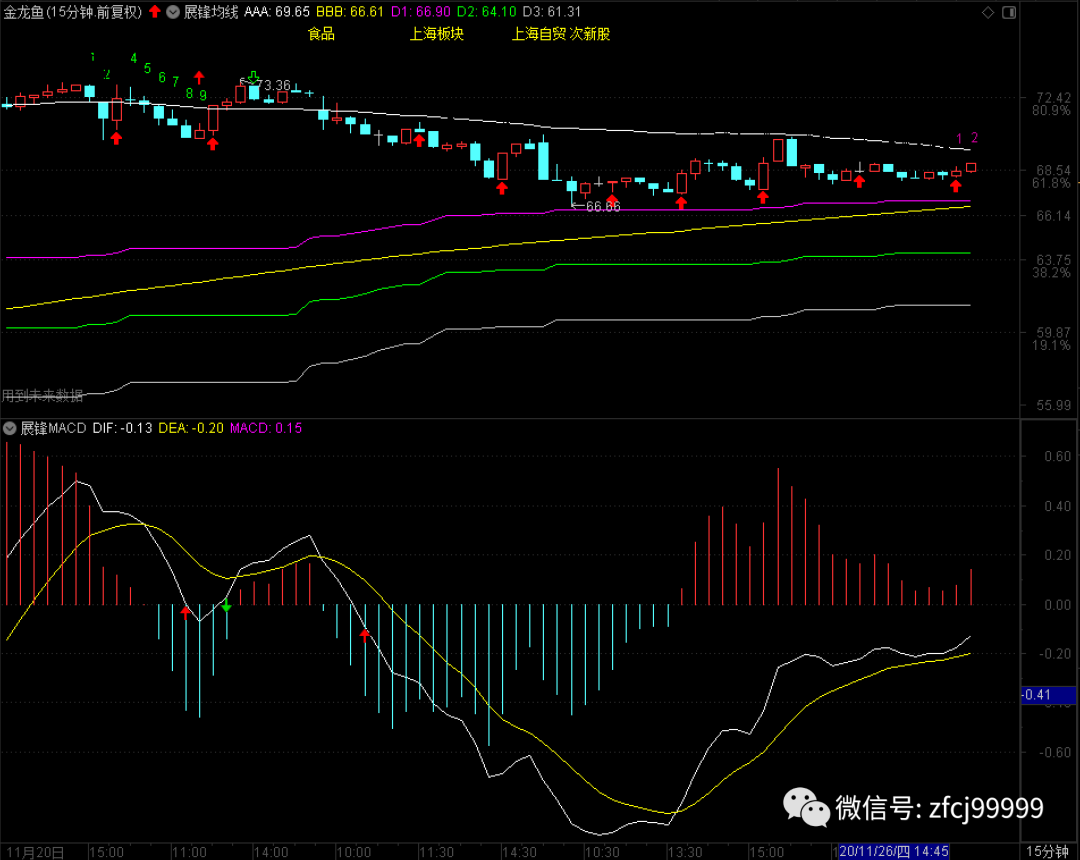Click the 59.87 price axis label
Screen dimensions: 1080x860
1053,333
